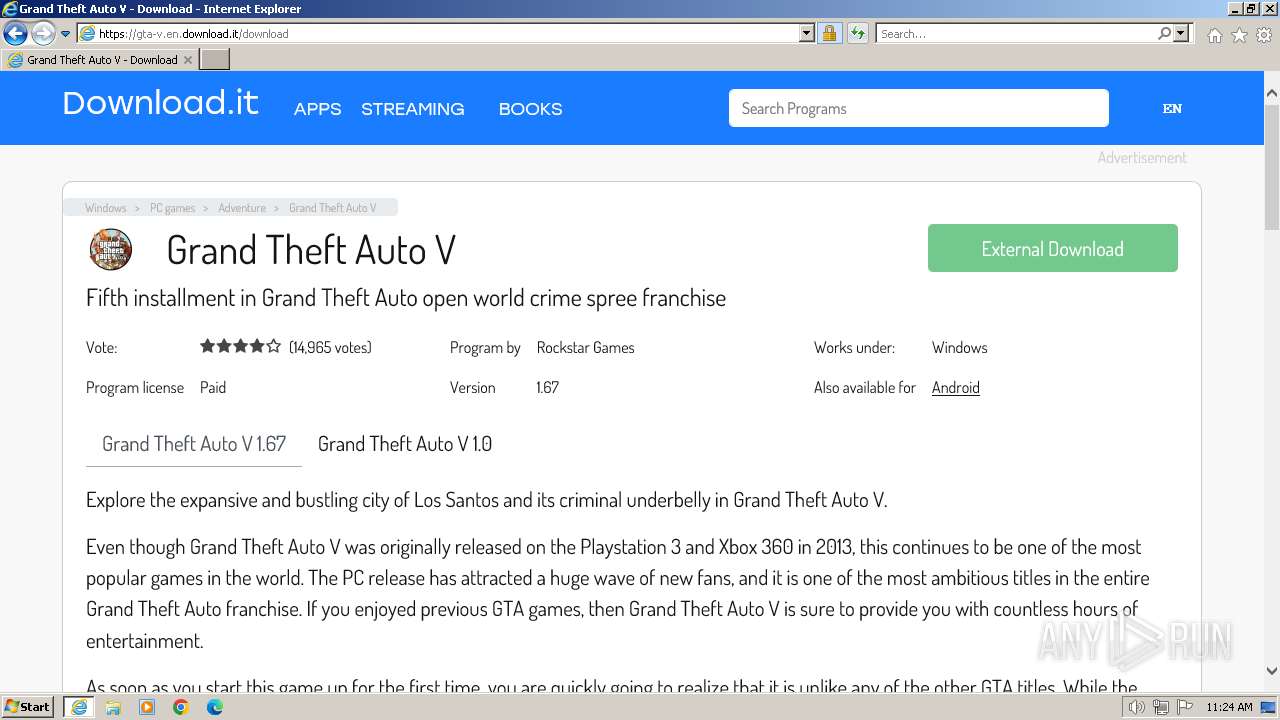This screenshot has height=720, width=1280.
Task: Open the Favorites star icon
Action: point(1239,35)
